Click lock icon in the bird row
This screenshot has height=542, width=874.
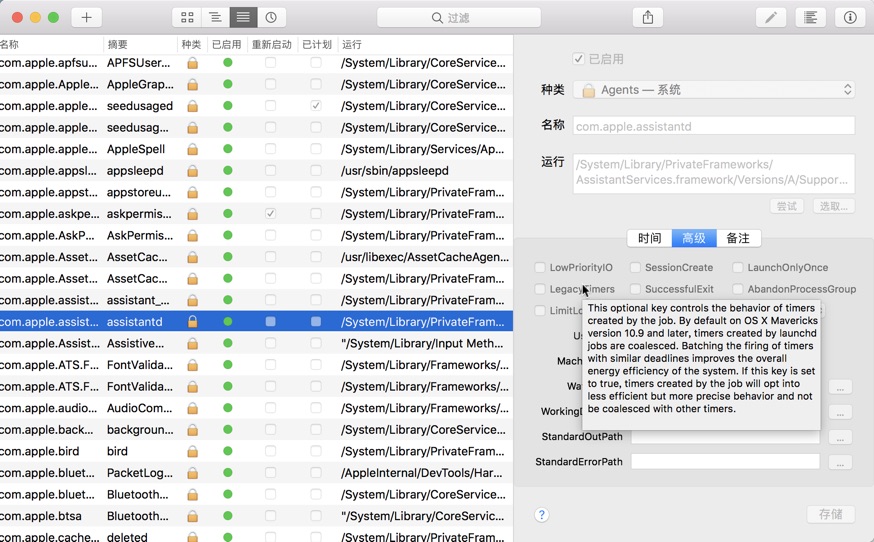click(192, 451)
